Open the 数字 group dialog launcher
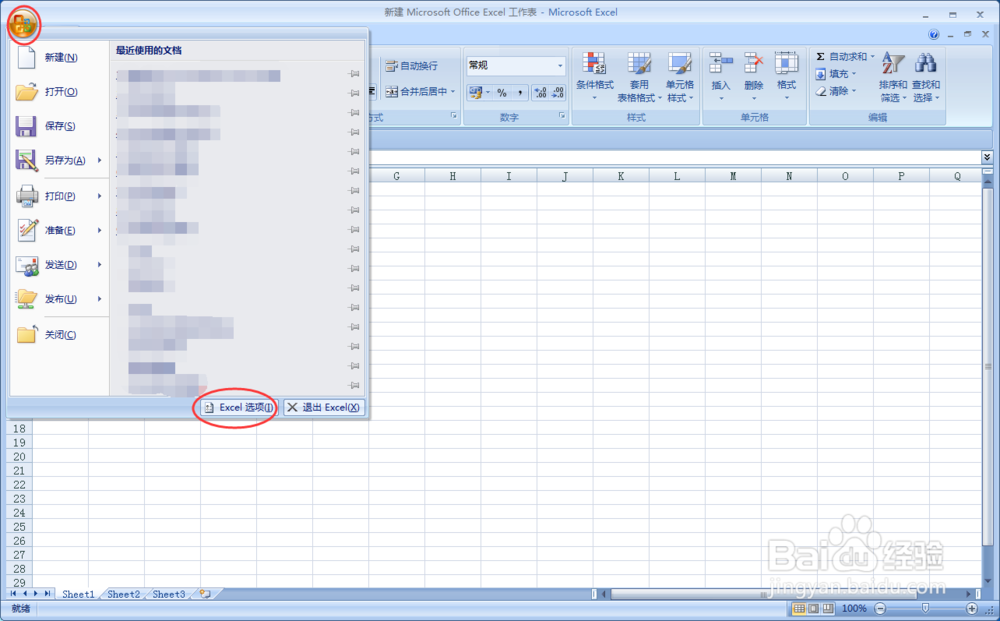The width and height of the screenshot is (1000, 621). click(x=562, y=116)
